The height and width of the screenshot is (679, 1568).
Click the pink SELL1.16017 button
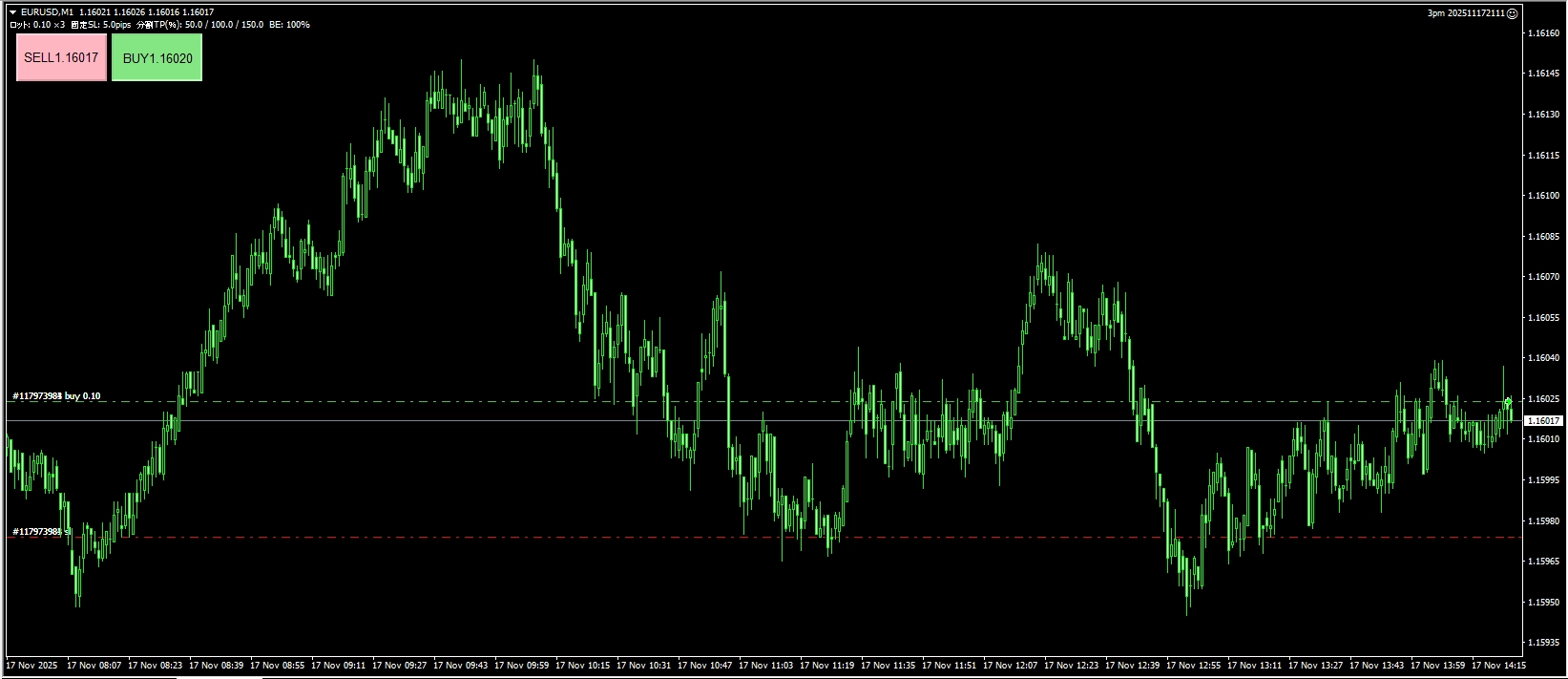coord(61,58)
